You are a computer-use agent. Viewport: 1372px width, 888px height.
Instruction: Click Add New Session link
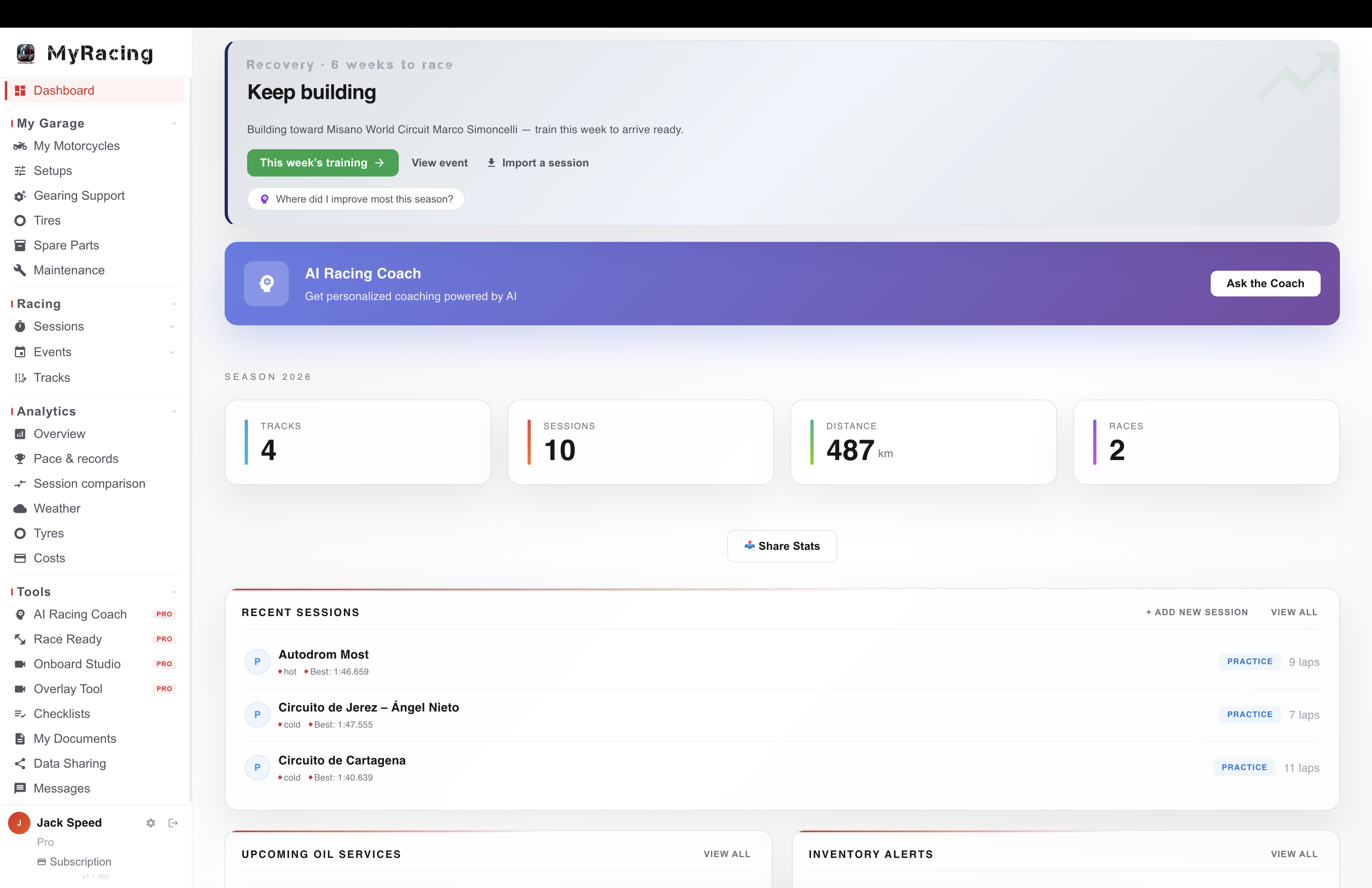1197,612
